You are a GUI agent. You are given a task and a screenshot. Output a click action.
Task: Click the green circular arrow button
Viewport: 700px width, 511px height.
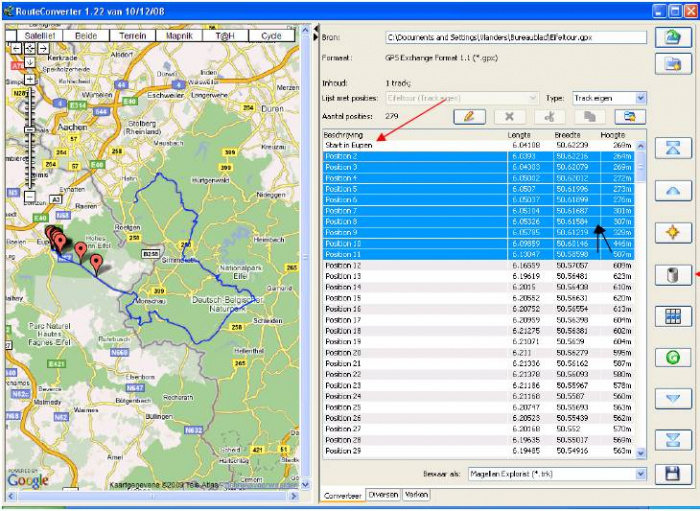click(673, 357)
